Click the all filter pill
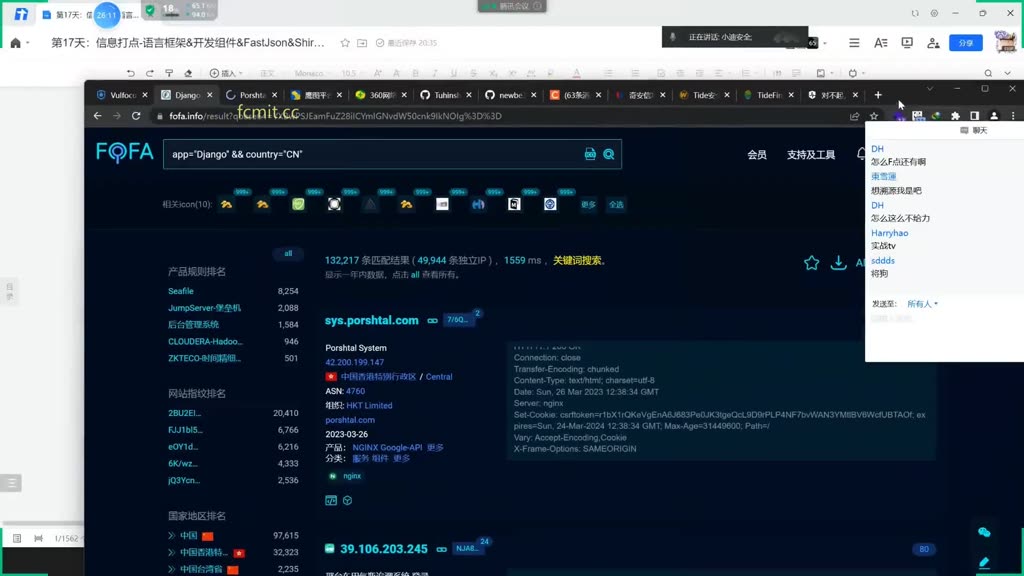Viewport: 1024px width, 576px height. tap(288, 253)
